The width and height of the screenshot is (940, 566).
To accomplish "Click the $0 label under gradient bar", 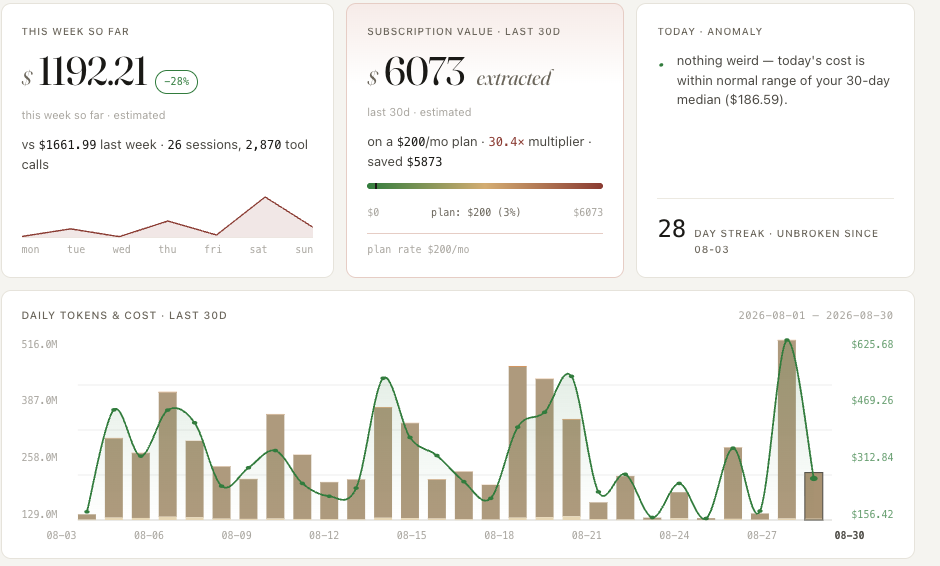I will (373, 212).
